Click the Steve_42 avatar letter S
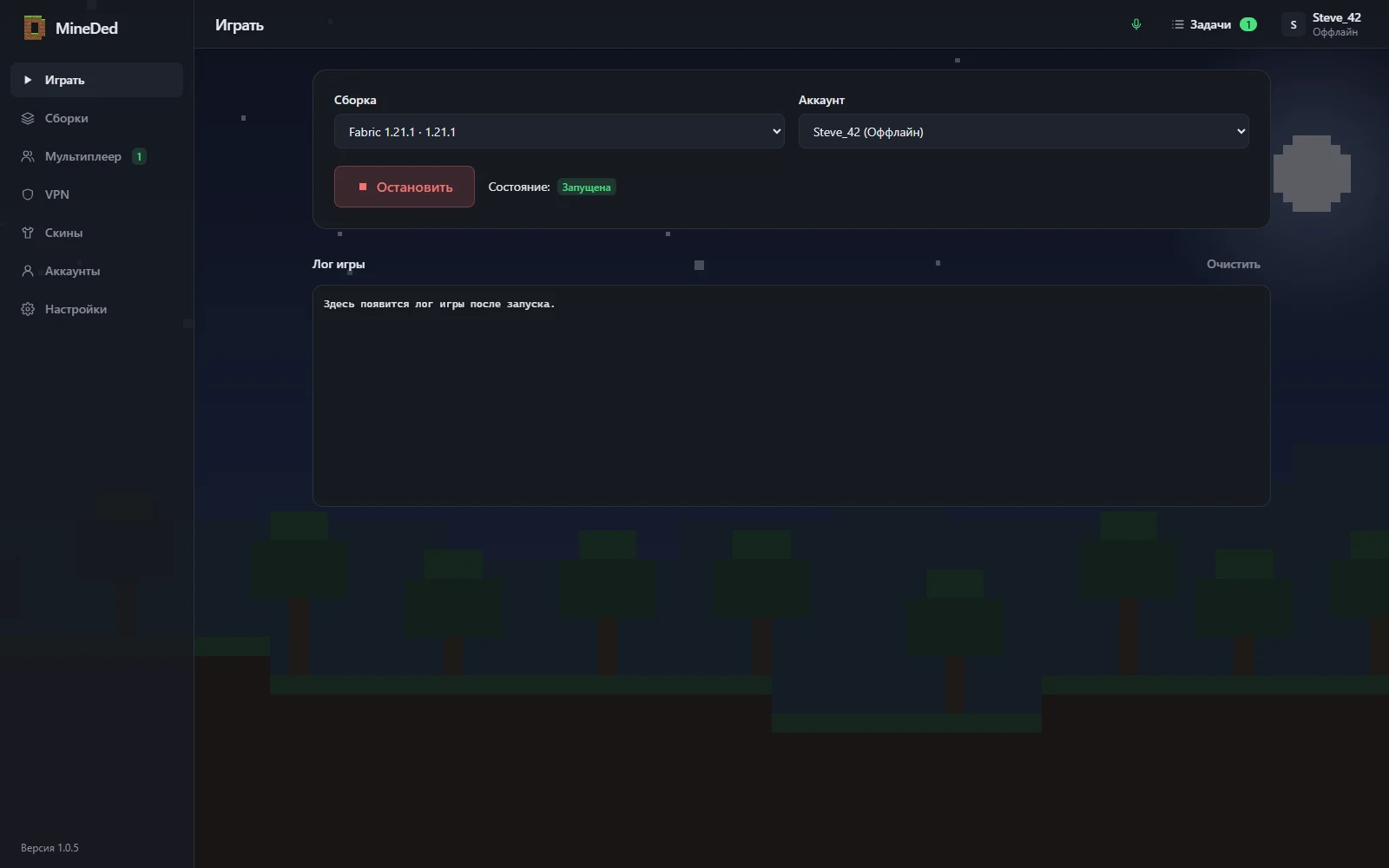Image resolution: width=1389 pixels, height=868 pixels. 1294,24
